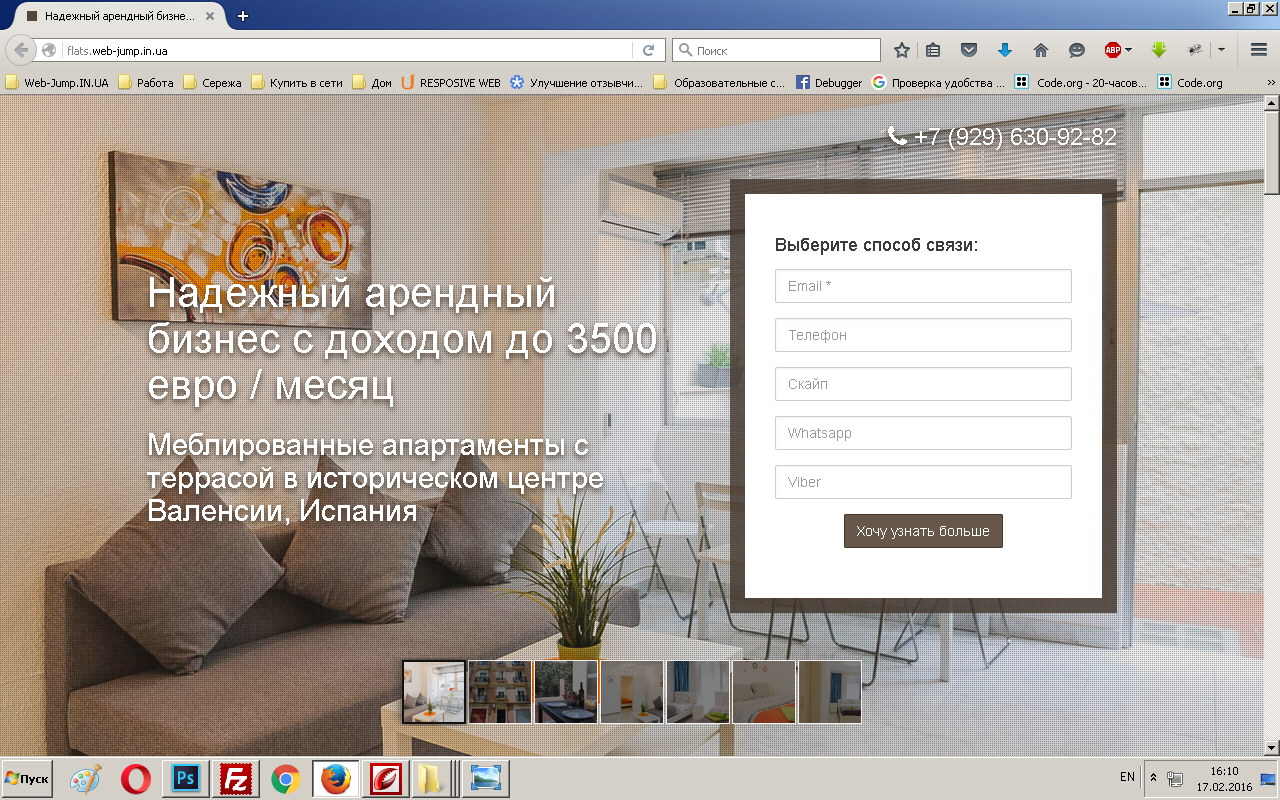Select the Надежный арендный бизнес browser tab
Screen dimensions: 1280x800
tap(121, 16)
